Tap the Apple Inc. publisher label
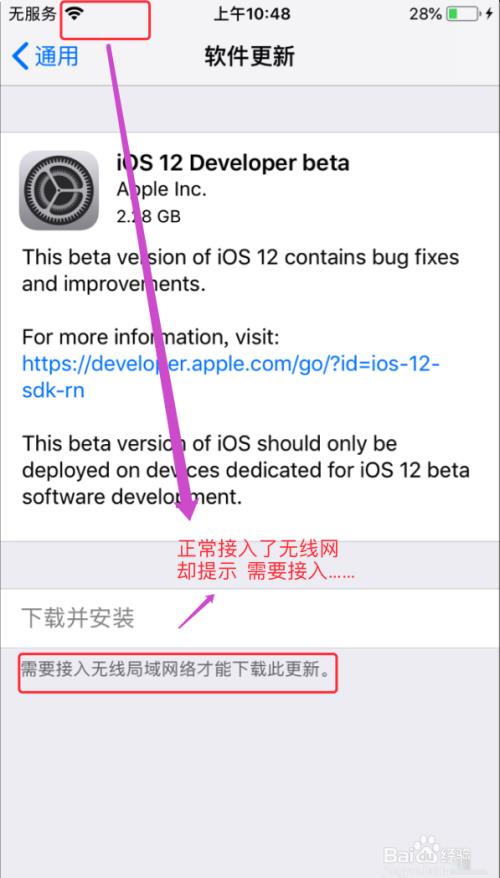This screenshot has height=878, width=500. 161,190
